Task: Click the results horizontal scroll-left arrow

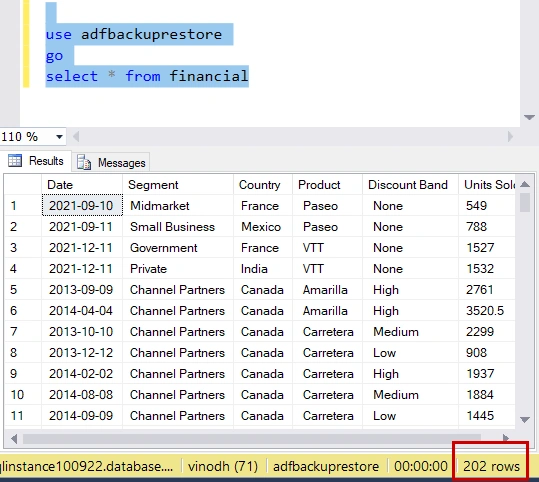Action: (14, 439)
